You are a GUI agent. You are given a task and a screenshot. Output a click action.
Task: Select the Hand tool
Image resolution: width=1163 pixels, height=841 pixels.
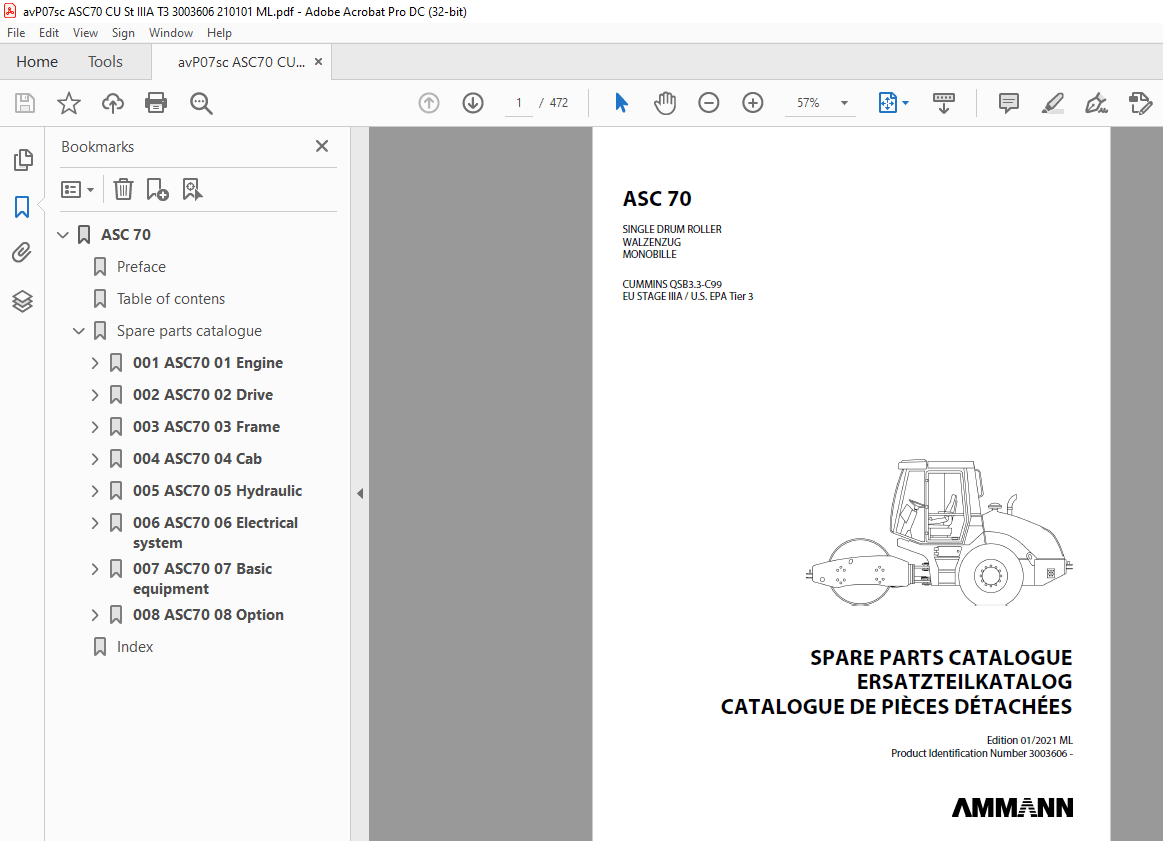pyautogui.click(x=664, y=103)
